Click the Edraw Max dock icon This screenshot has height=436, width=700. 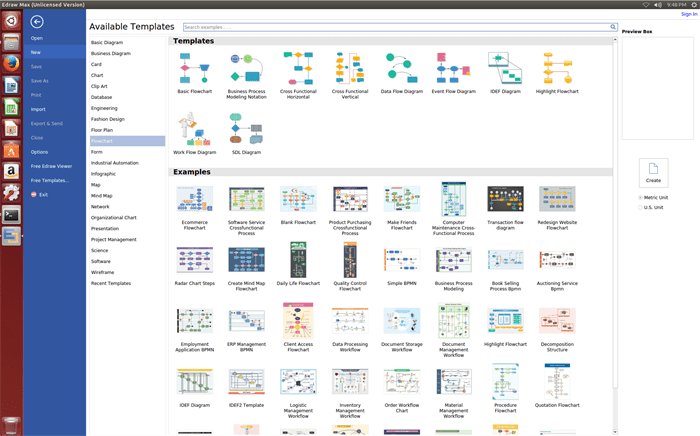(x=11, y=237)
